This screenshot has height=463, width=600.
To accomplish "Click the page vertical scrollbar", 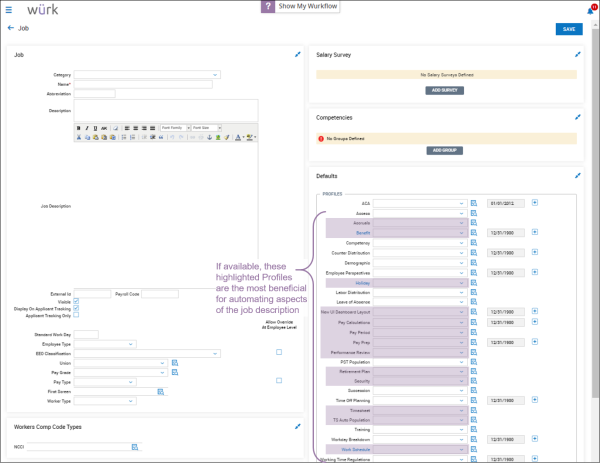I will [x=595, y=214].
